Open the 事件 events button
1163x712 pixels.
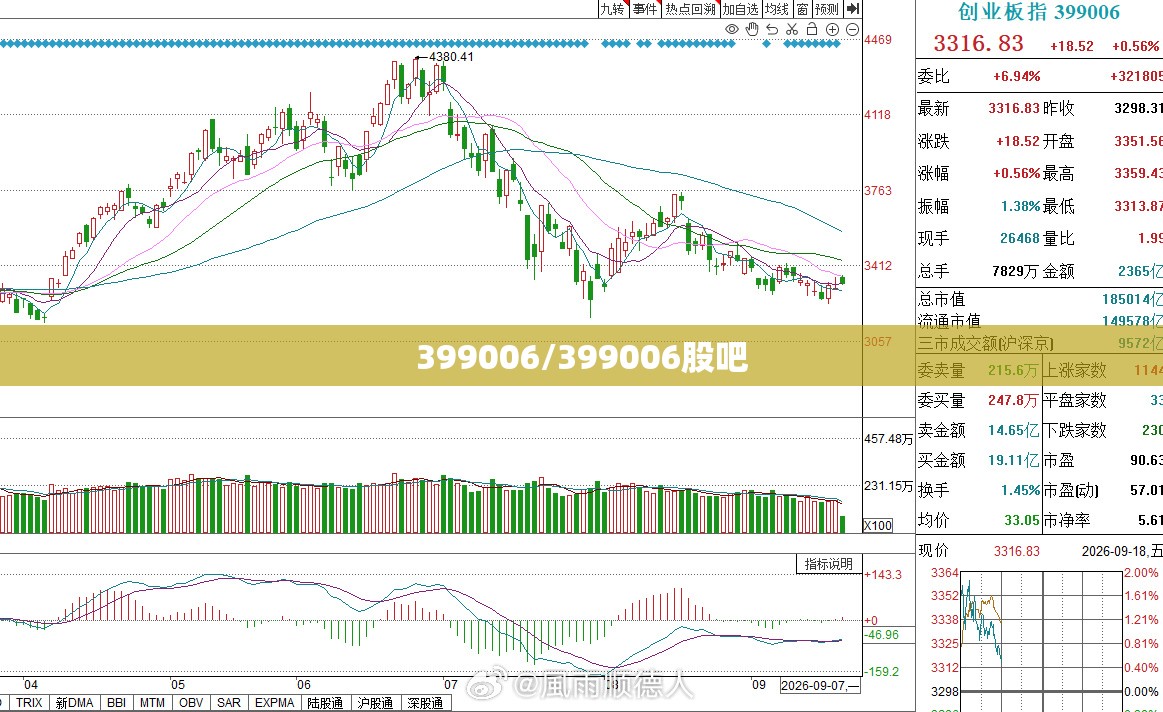pos(645,9)
